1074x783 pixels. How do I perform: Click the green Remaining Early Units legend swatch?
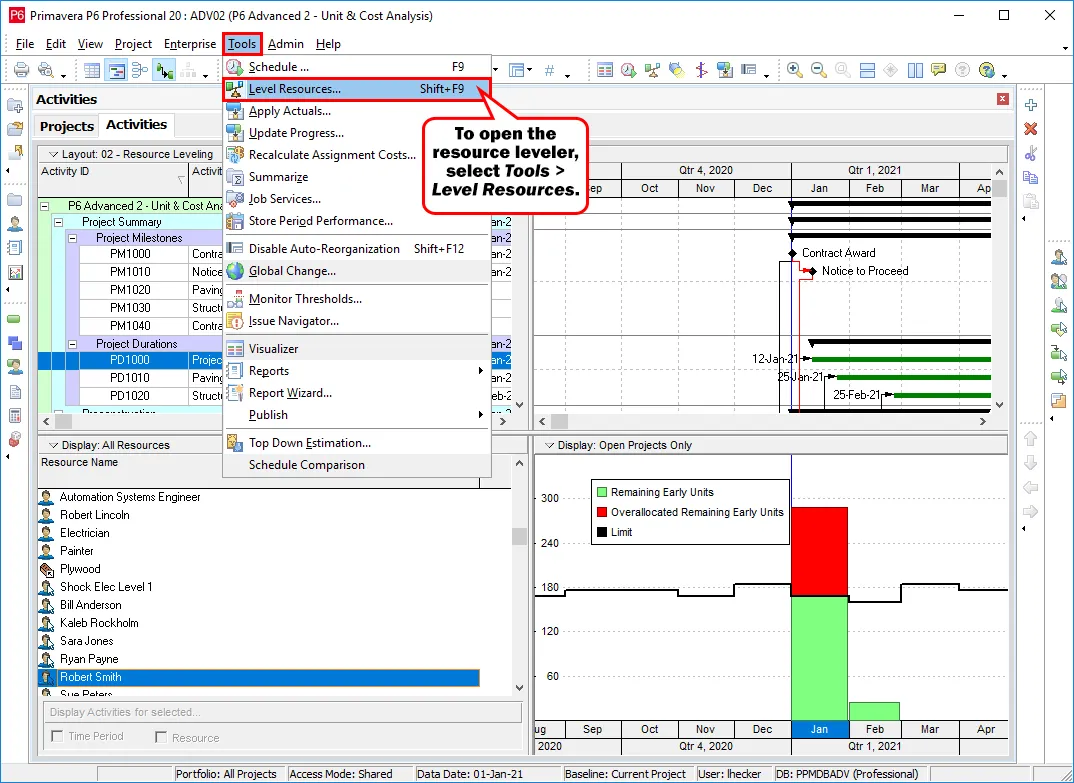[601, 492]
